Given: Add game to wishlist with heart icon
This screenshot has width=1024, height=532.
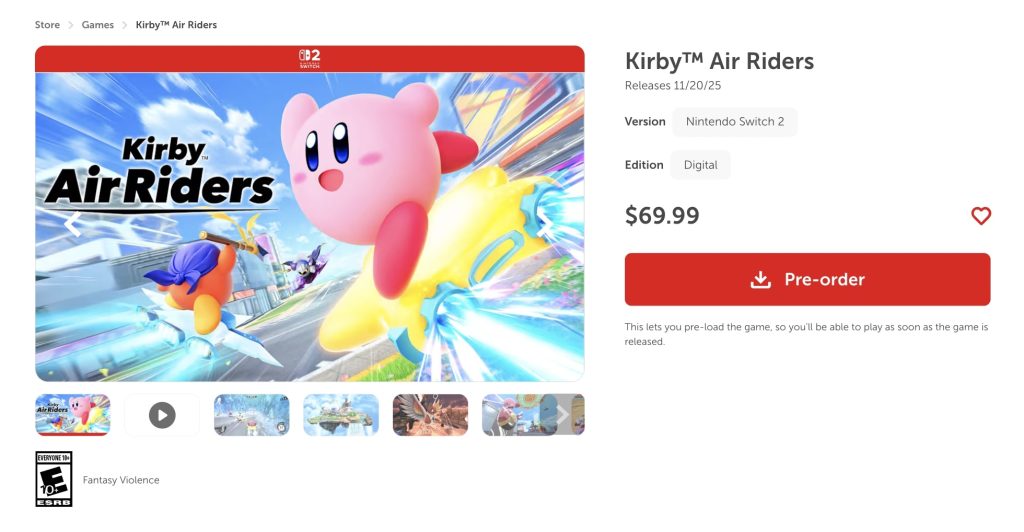Looking at the screenshot, I should point(980,215).
